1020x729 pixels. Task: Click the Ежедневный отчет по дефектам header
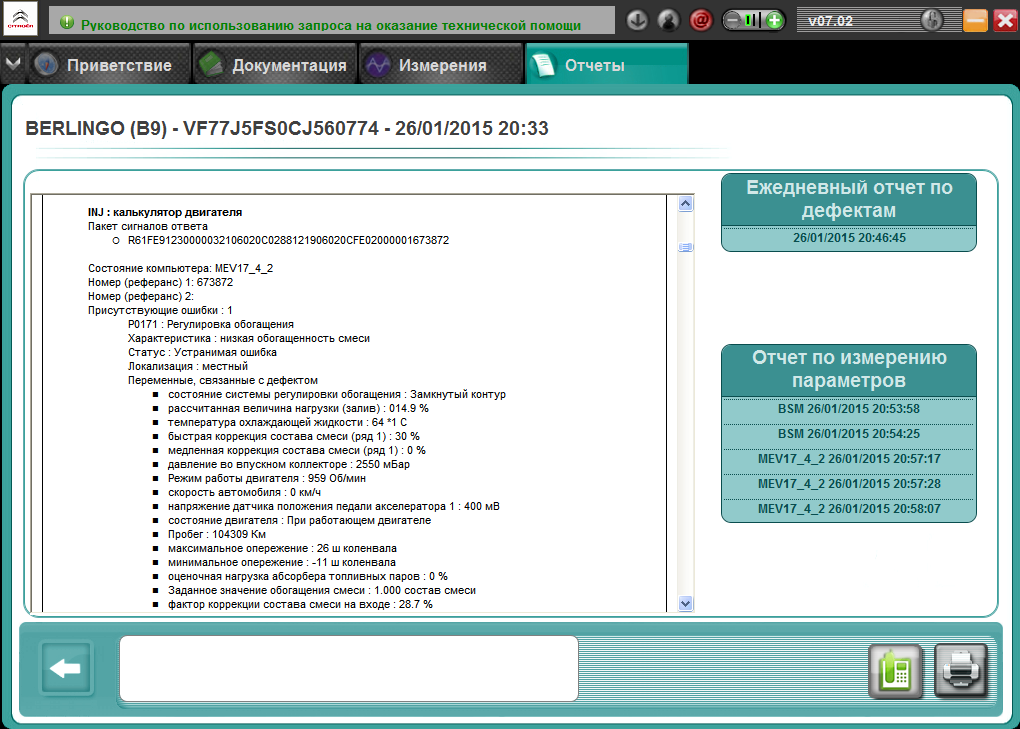[849, 199]
